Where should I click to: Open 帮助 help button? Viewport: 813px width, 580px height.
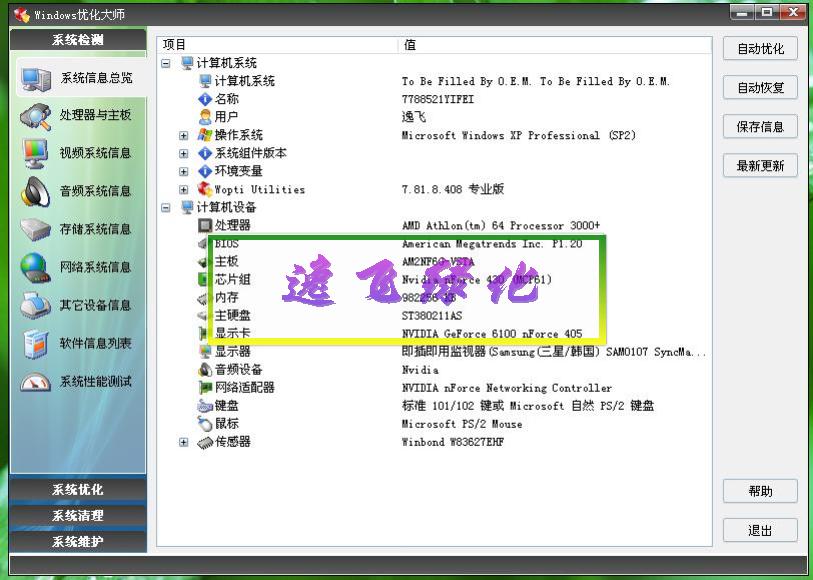[x=760, y=491]
